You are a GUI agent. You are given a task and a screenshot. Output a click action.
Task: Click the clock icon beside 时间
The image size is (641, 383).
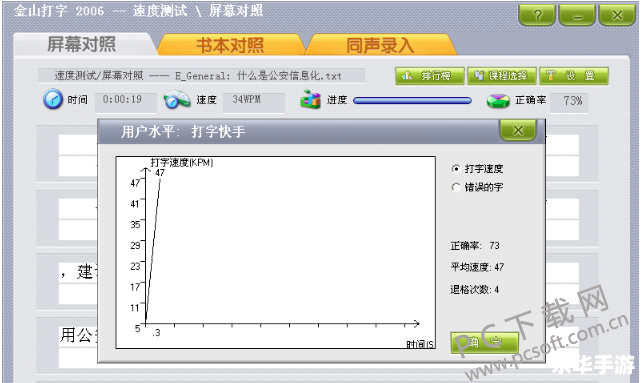[x=53, y=99]
